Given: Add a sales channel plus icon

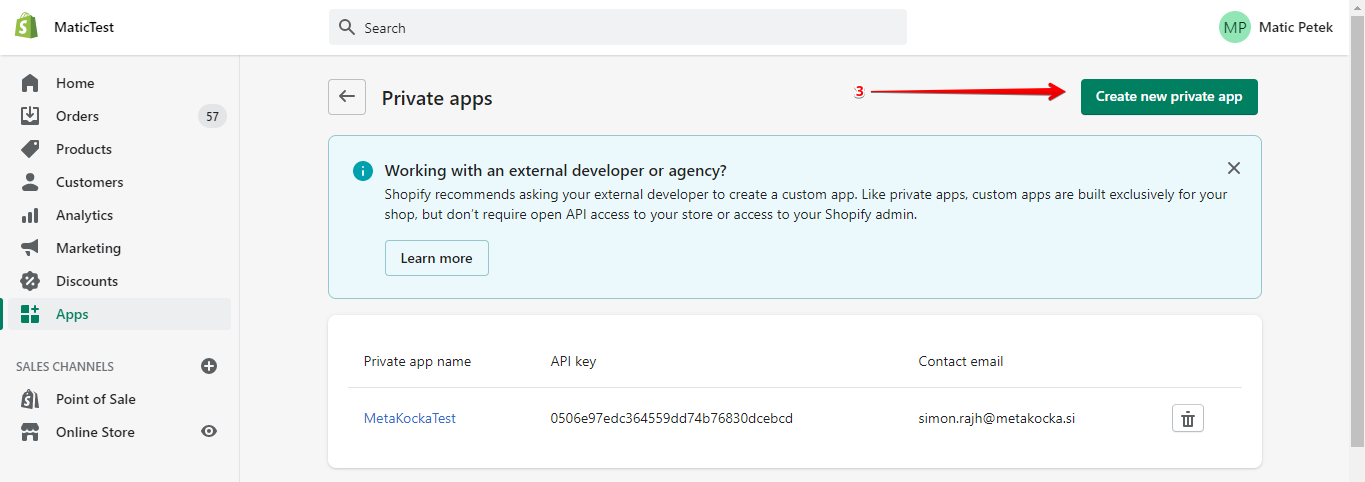Looking at the screenshot, I should click(209, 366).
